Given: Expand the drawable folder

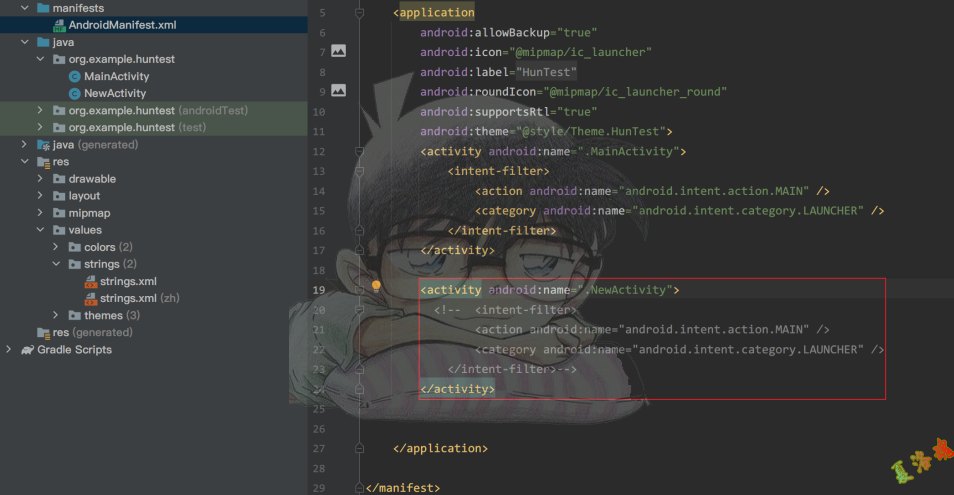Looking at the screenshot, I should (41, 179).
